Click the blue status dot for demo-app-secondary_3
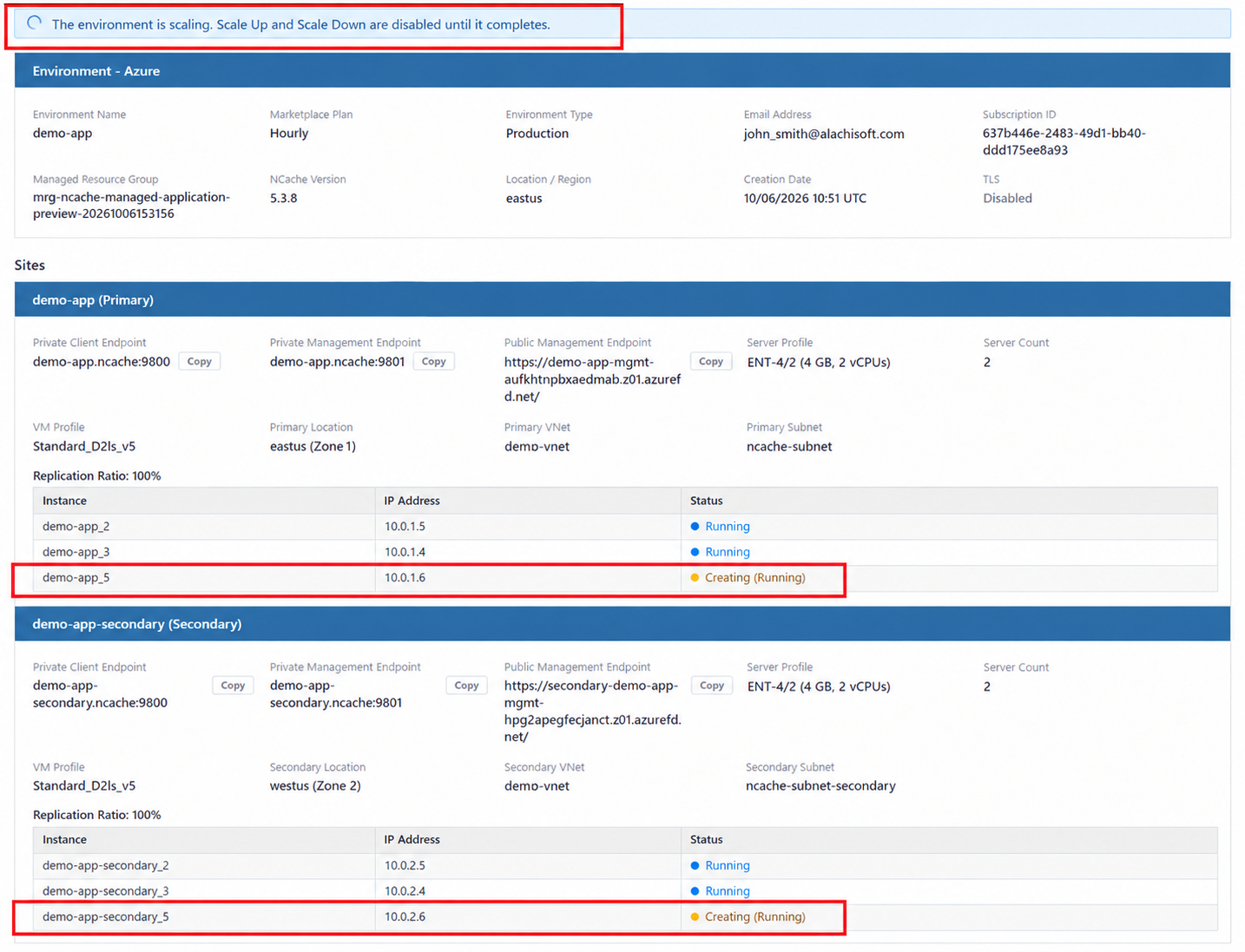 pos(695,891)
